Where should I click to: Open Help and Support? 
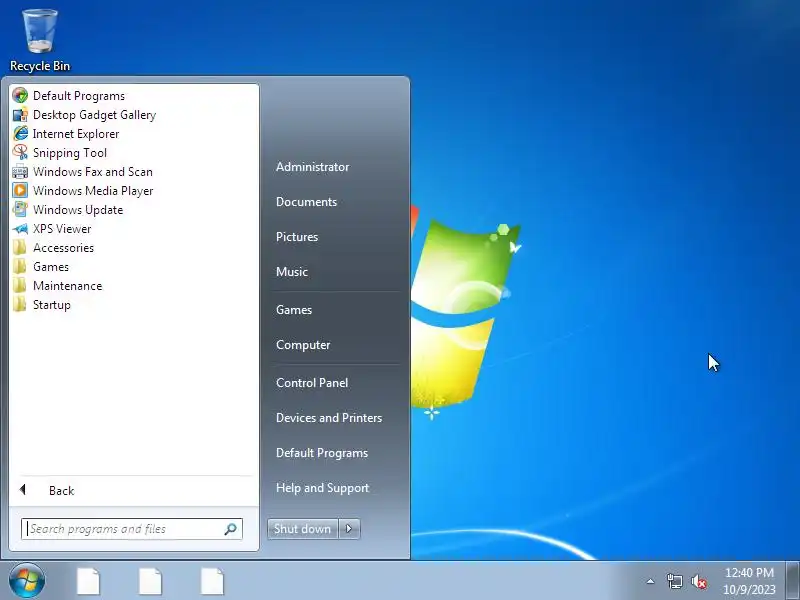coord(322,488)
